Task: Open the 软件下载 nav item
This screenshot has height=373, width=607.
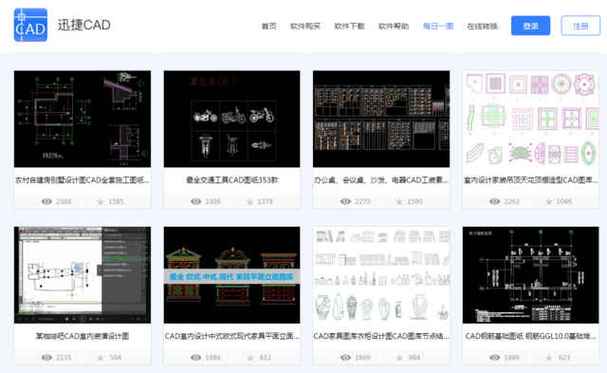Action: coord(350,26)
